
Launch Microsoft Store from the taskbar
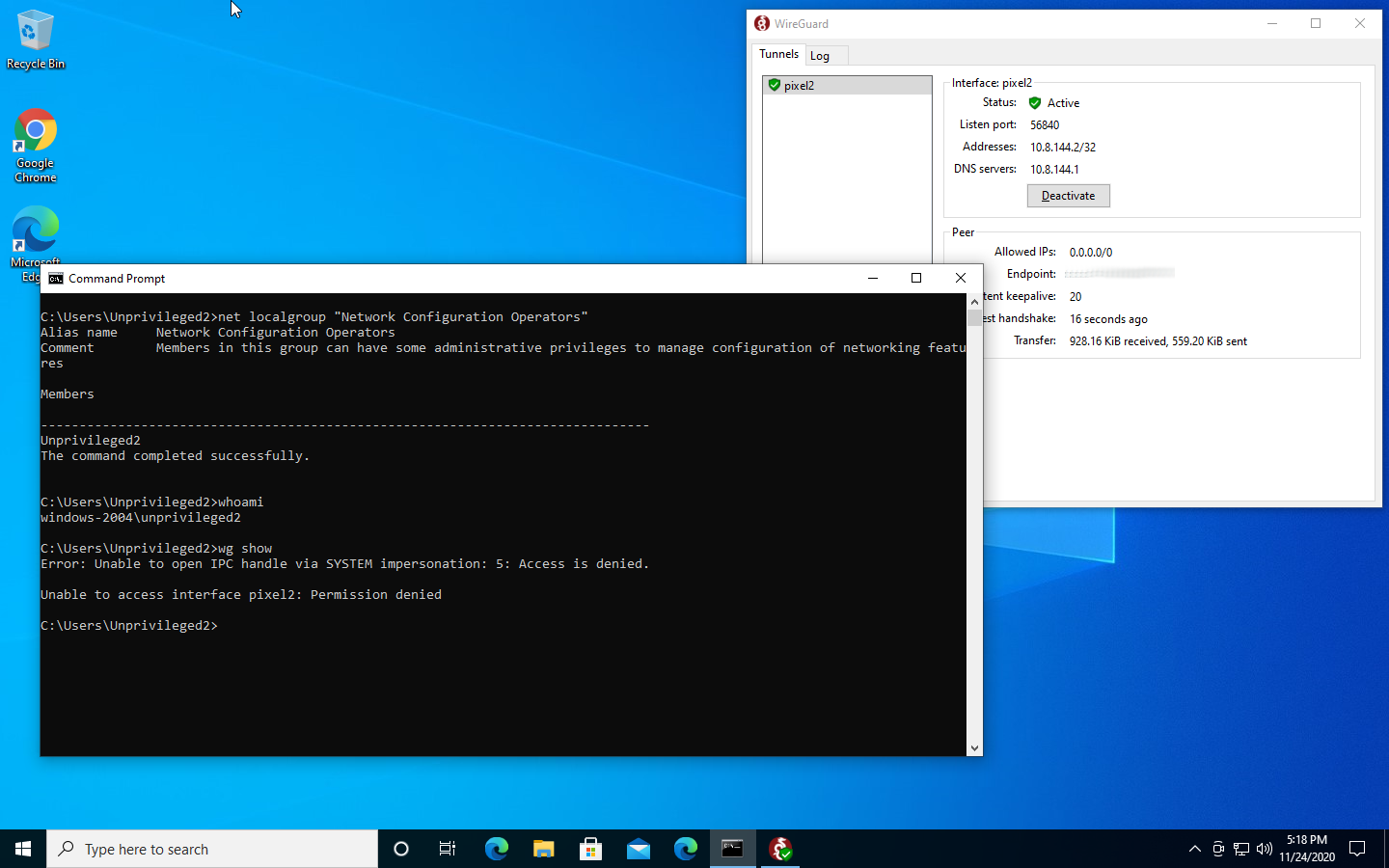click(590, 849)
